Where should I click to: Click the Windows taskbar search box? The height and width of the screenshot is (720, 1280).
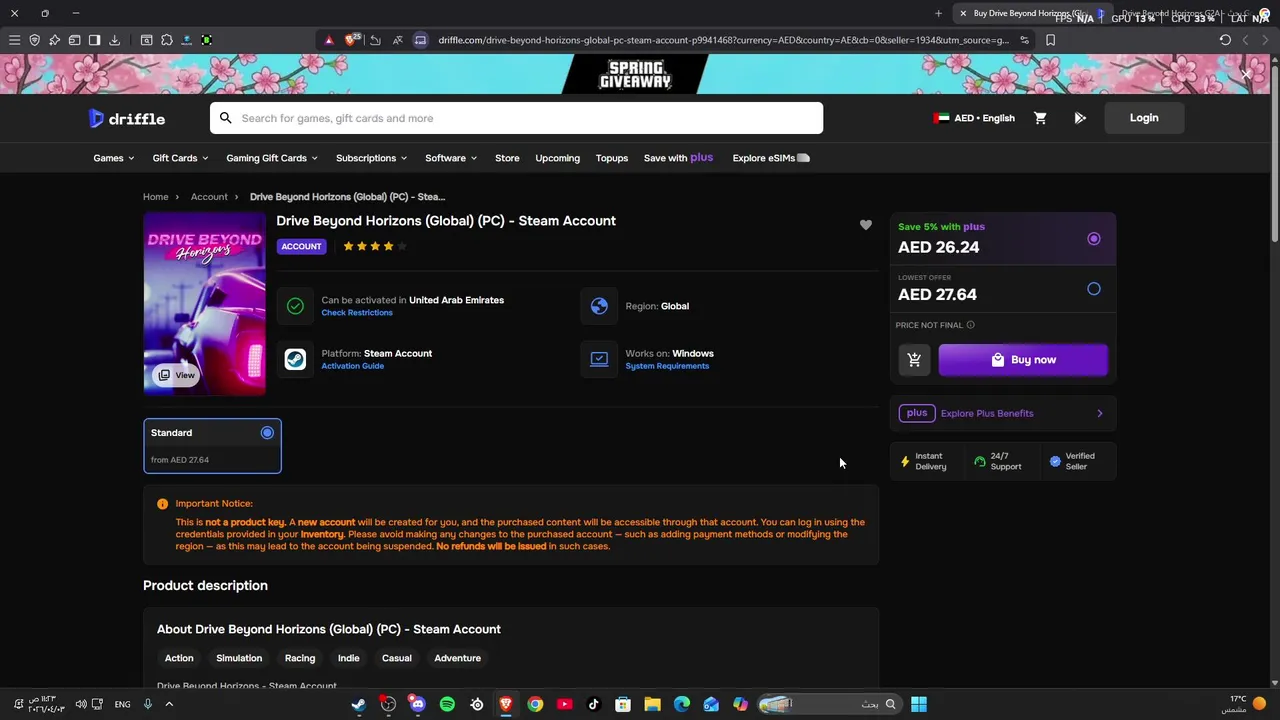coord(828,704)
